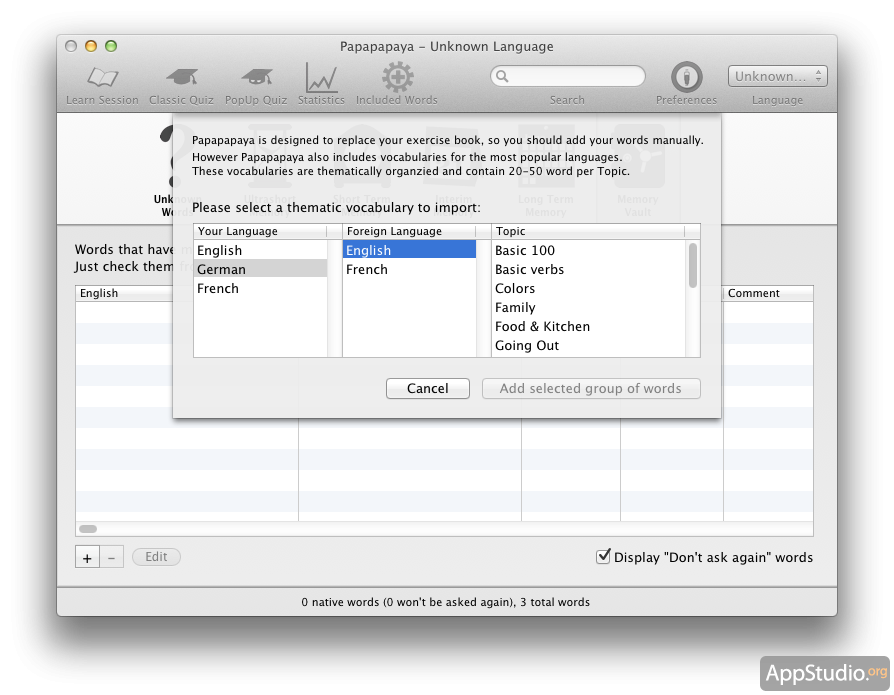Click the Included Words gear icon
Viewport: 894px width, 695px height.
tap(397, 78)
